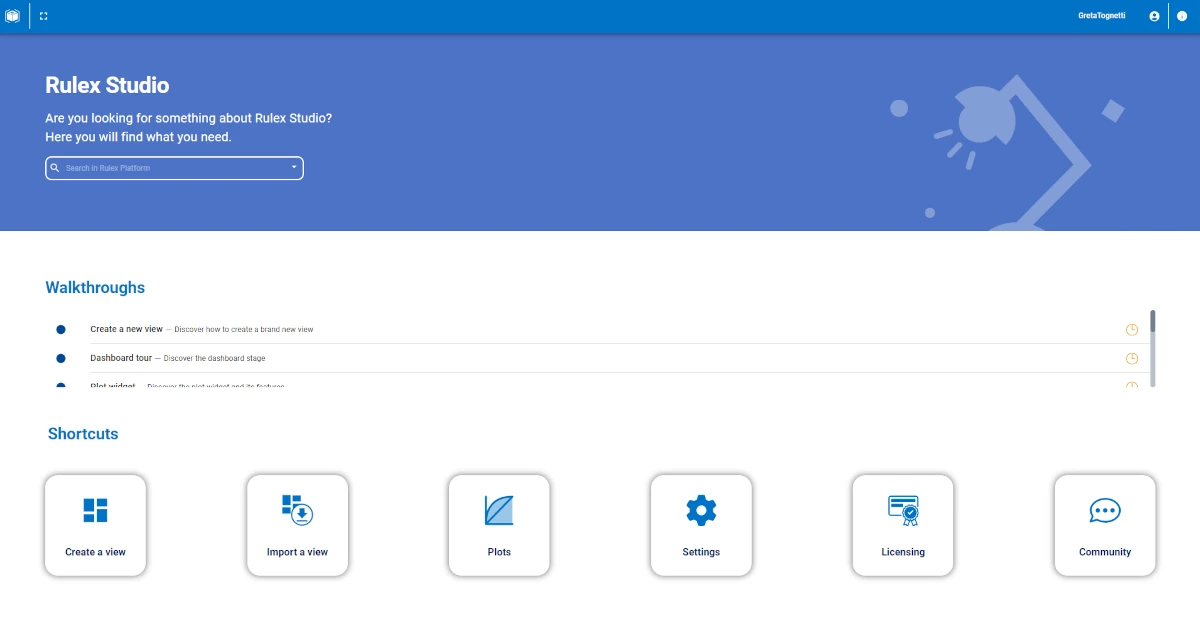Image resolution: width=1200 pixels, height=629 pixels.
Task: Click the Shortcuts section heading
Action: 83,434
